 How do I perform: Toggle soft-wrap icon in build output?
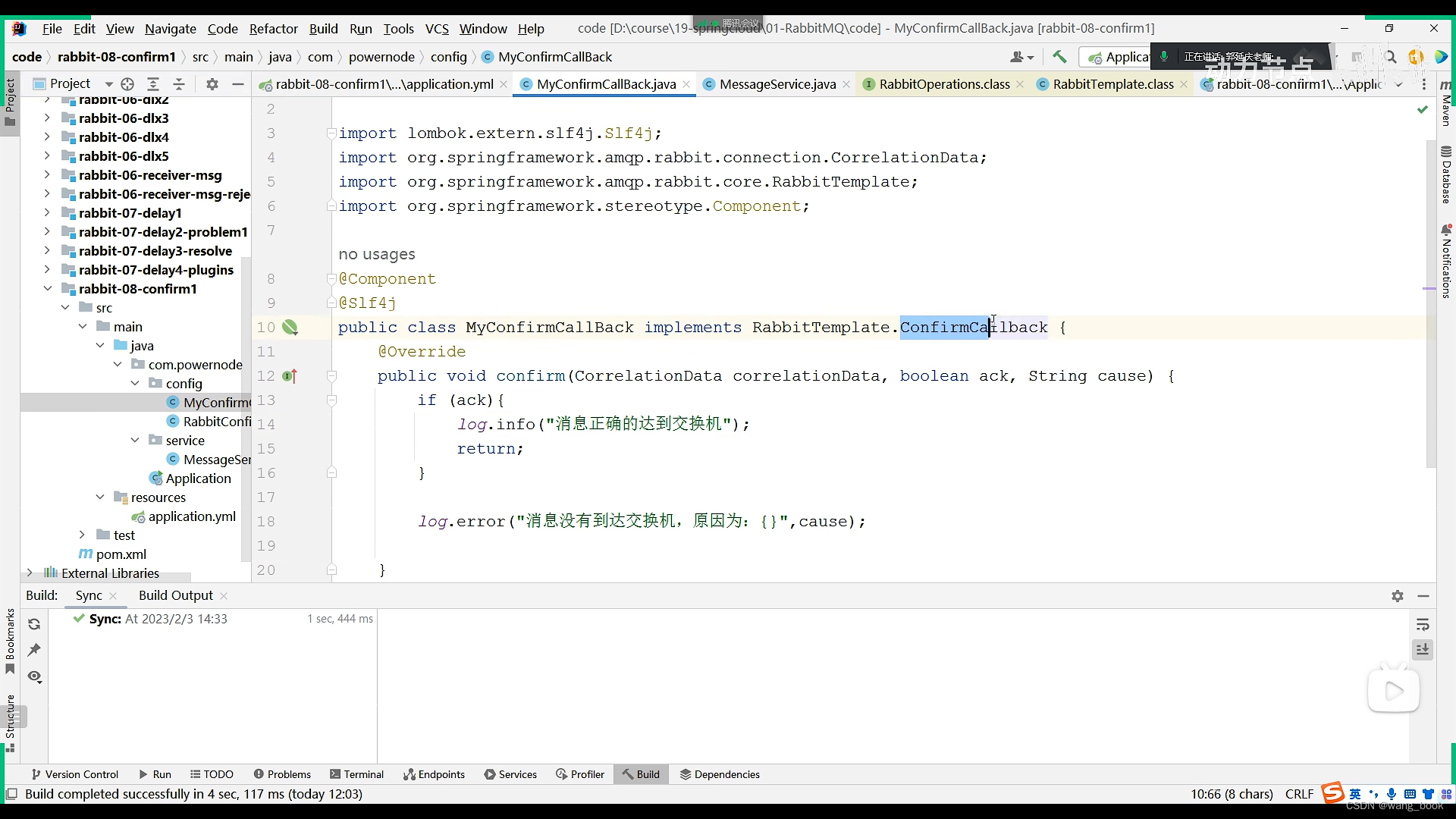click(x=1423, y=625)
